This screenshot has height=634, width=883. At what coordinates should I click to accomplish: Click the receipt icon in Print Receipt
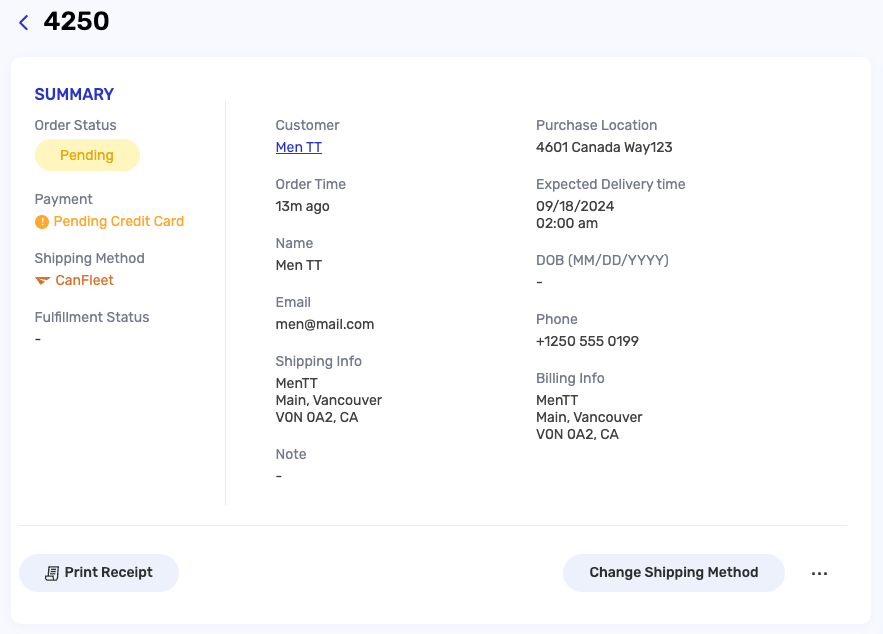[52, 573]
